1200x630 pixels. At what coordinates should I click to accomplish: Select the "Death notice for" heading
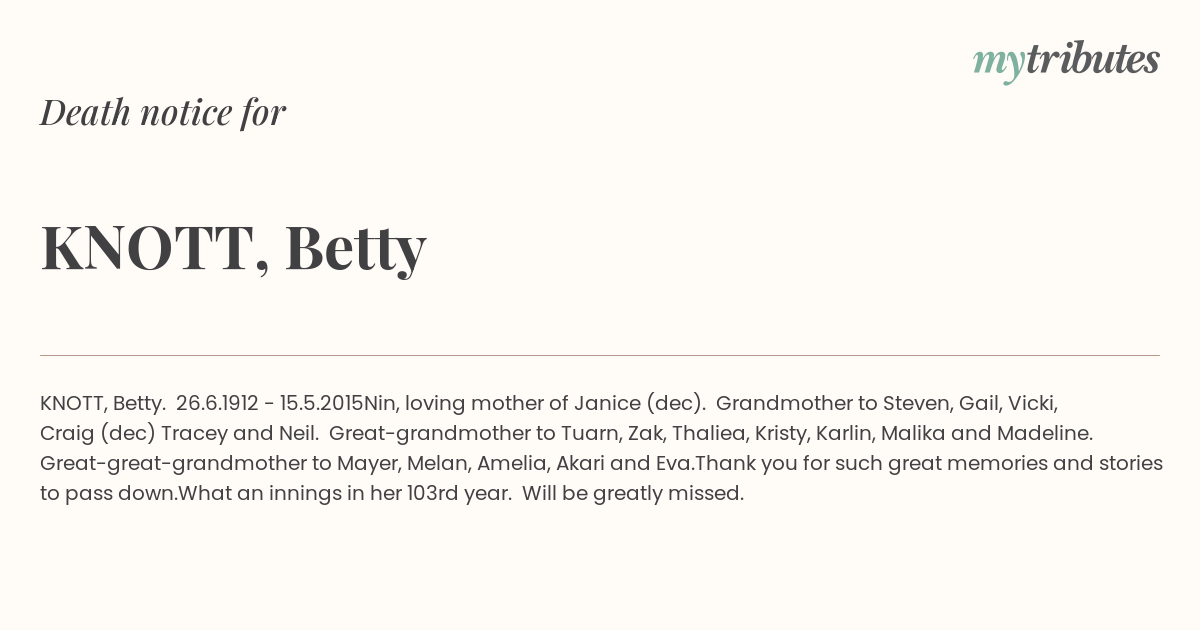pyautogui.click(x=163, y=113)
